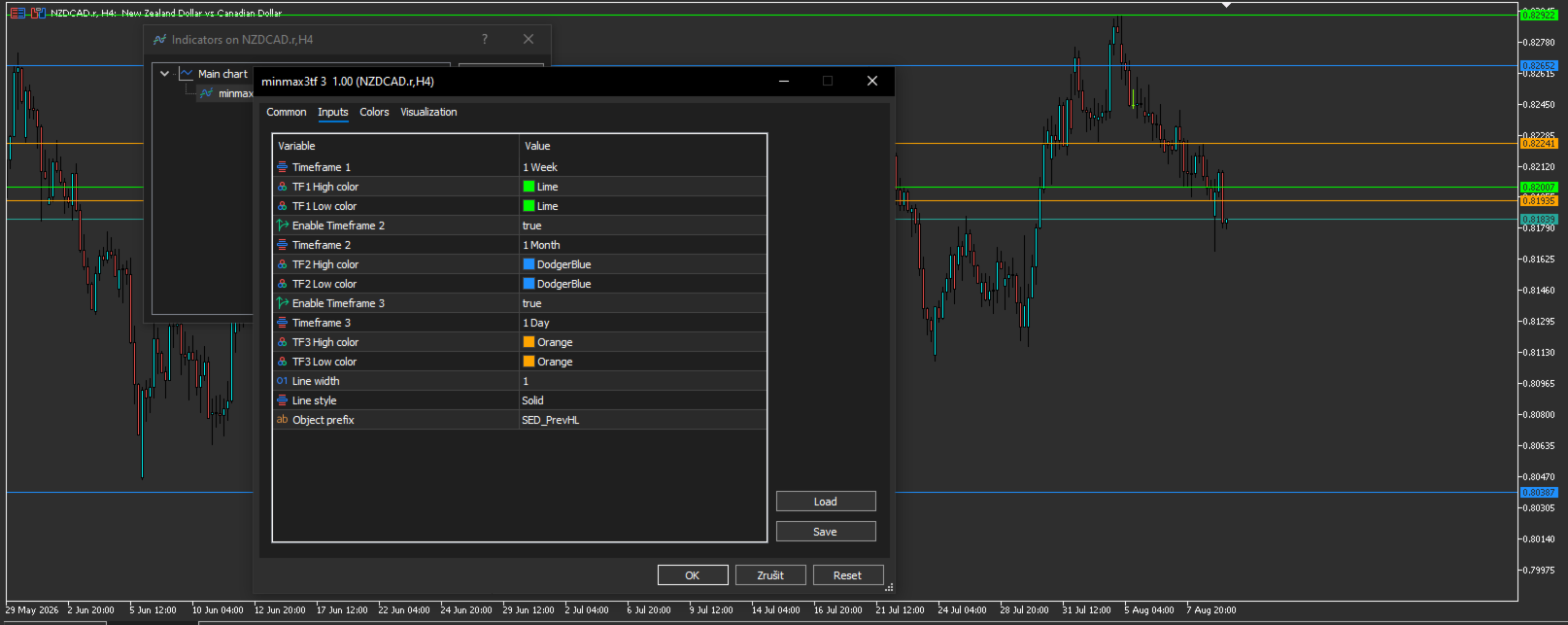This screenshot has height=625, width=1568.
Task: Click the resize grip in the dialog's bottom corner
Action: click(888, 587)
